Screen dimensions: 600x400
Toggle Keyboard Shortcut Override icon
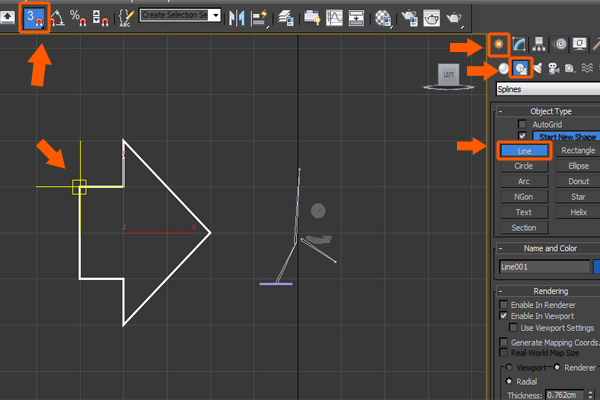5,17
